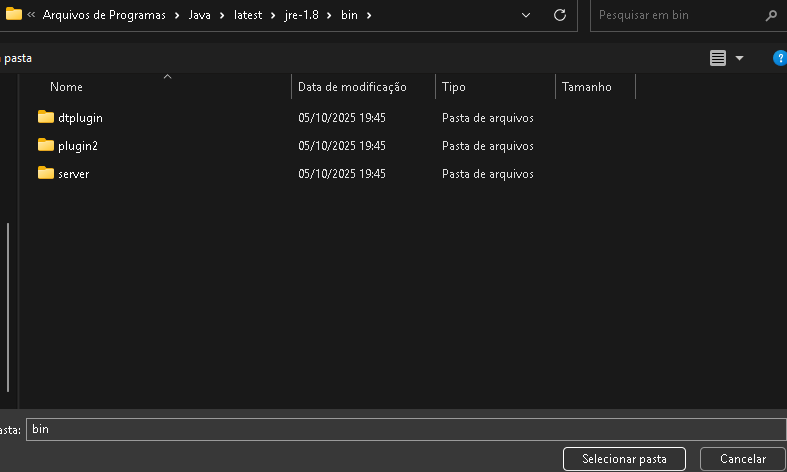787x472 pixels.
Task: Select the plugin2 folder name
Action: pos(78,146)
